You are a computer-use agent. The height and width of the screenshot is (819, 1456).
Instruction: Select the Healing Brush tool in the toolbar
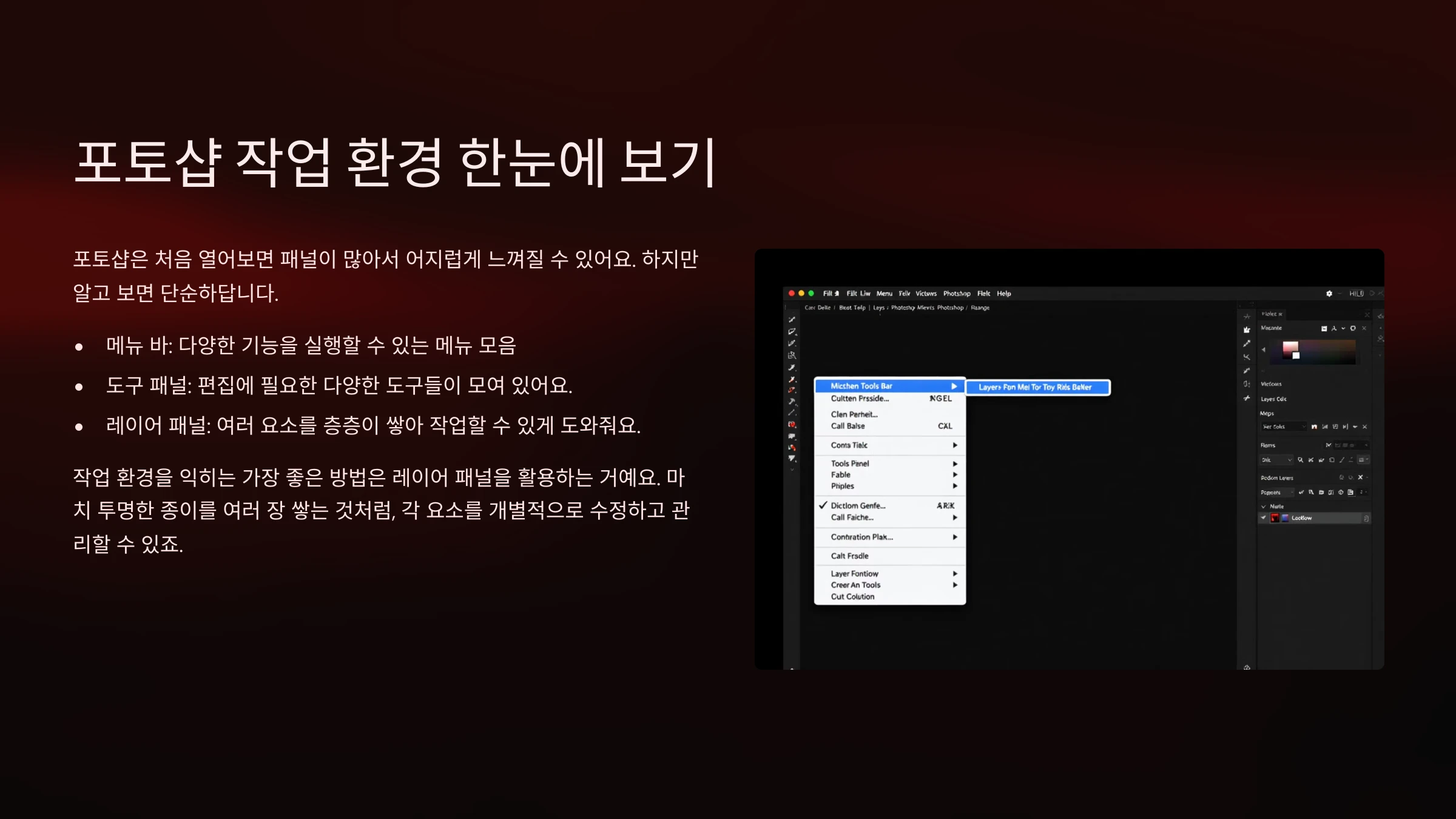tap(792, 379)
